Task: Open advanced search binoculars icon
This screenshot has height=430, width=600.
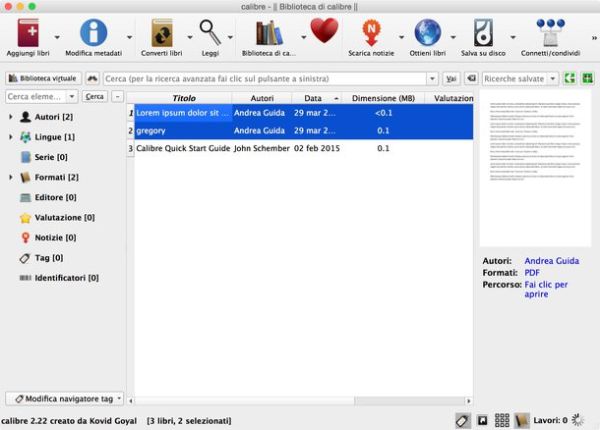Action: pyautogui.click(x=92, y=78)
